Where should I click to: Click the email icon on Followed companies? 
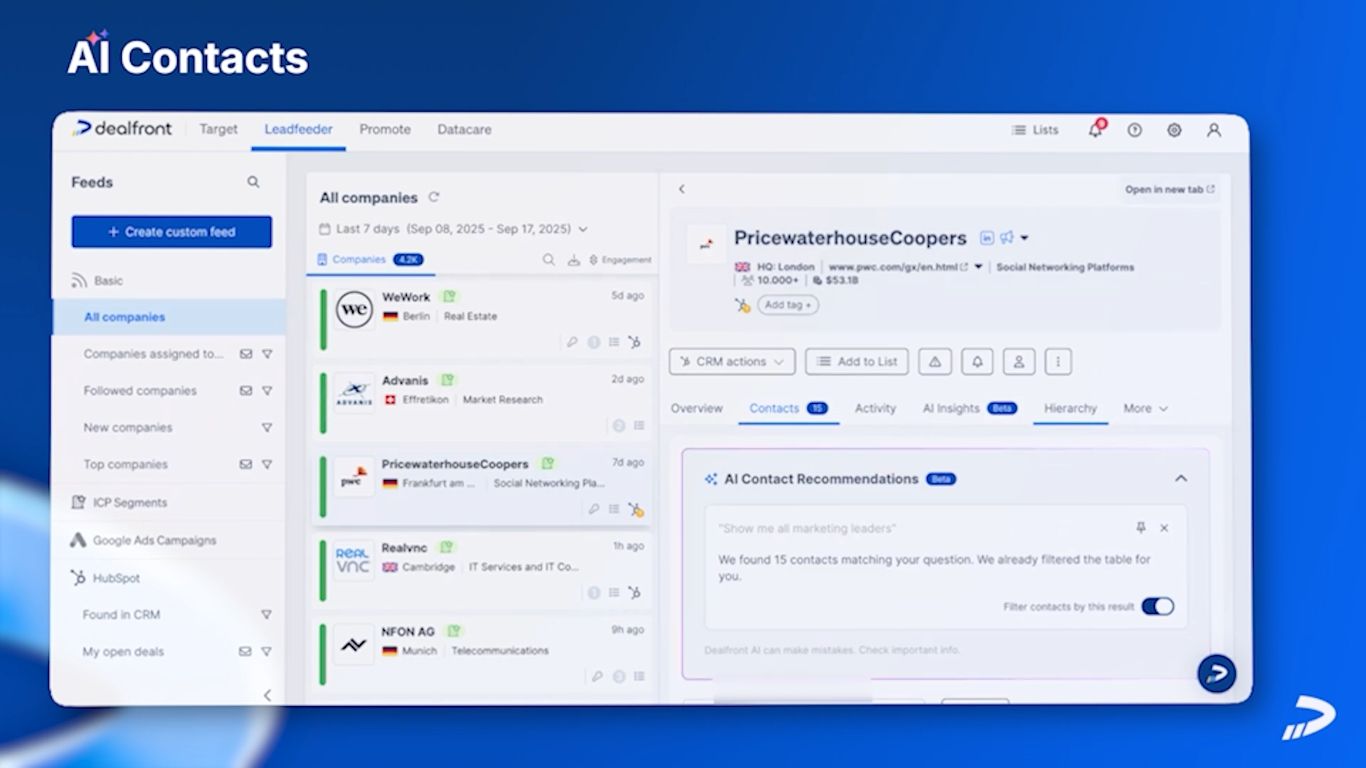point(245,391)
